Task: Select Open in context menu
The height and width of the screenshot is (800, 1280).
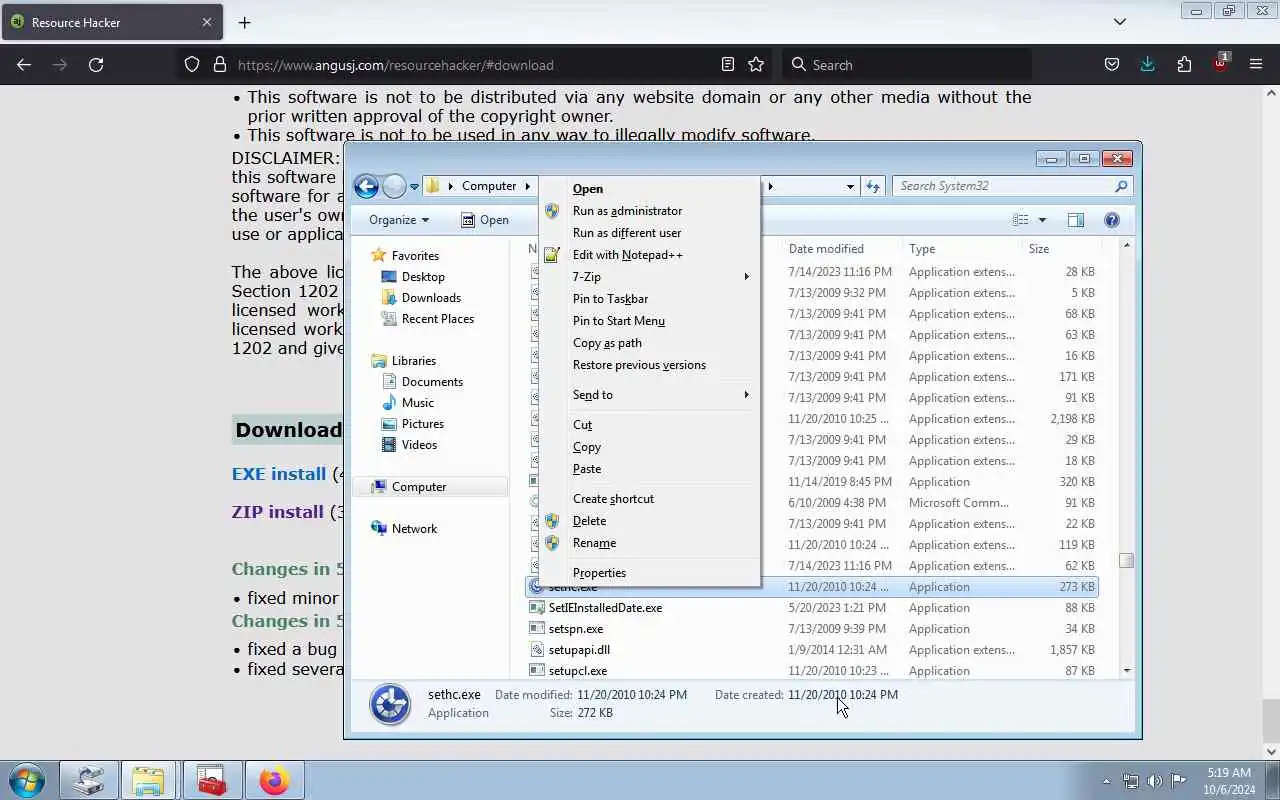Action: [650, 189]
